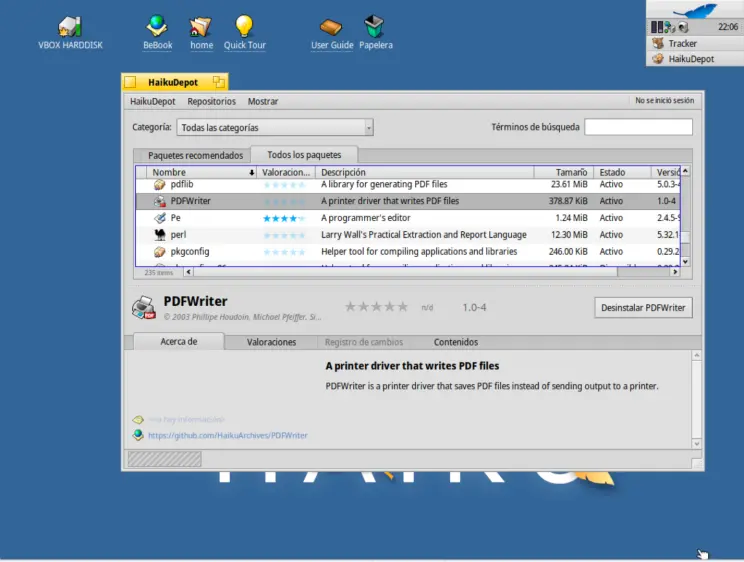The width and height of the screenshot is (744, 562).
Task: Click the 378.87 KiB size cell
Action: point(568,201)
